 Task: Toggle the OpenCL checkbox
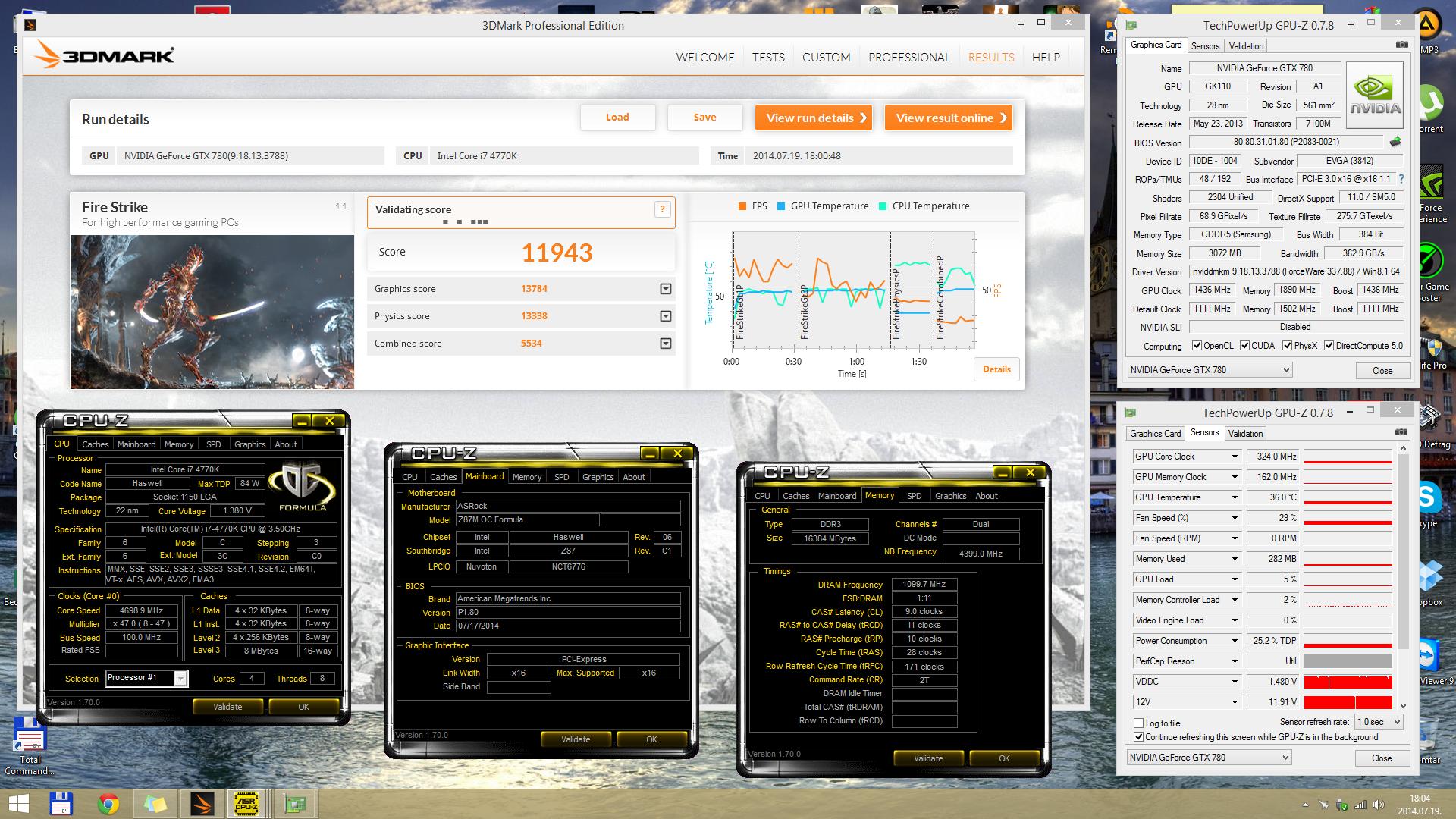click(1197, 346)
